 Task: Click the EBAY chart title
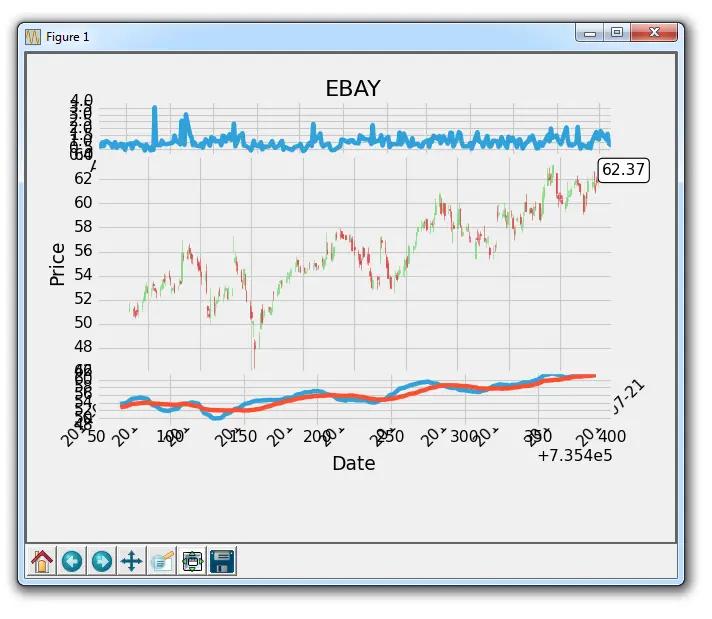click(353, 88)
